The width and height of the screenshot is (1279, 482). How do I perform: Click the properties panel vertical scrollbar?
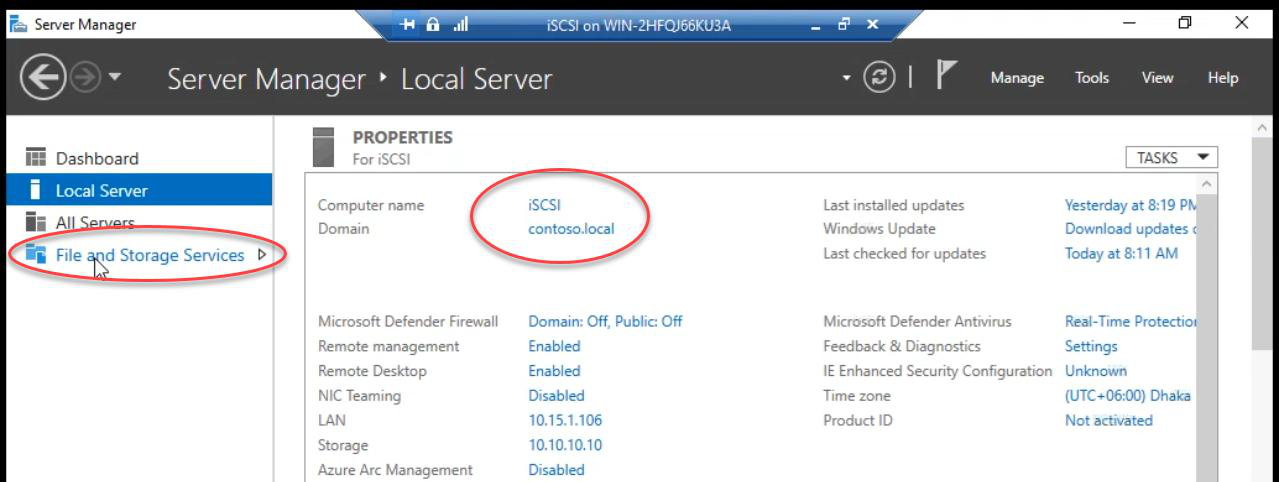pyautogui.click(x=1207, y=338)
